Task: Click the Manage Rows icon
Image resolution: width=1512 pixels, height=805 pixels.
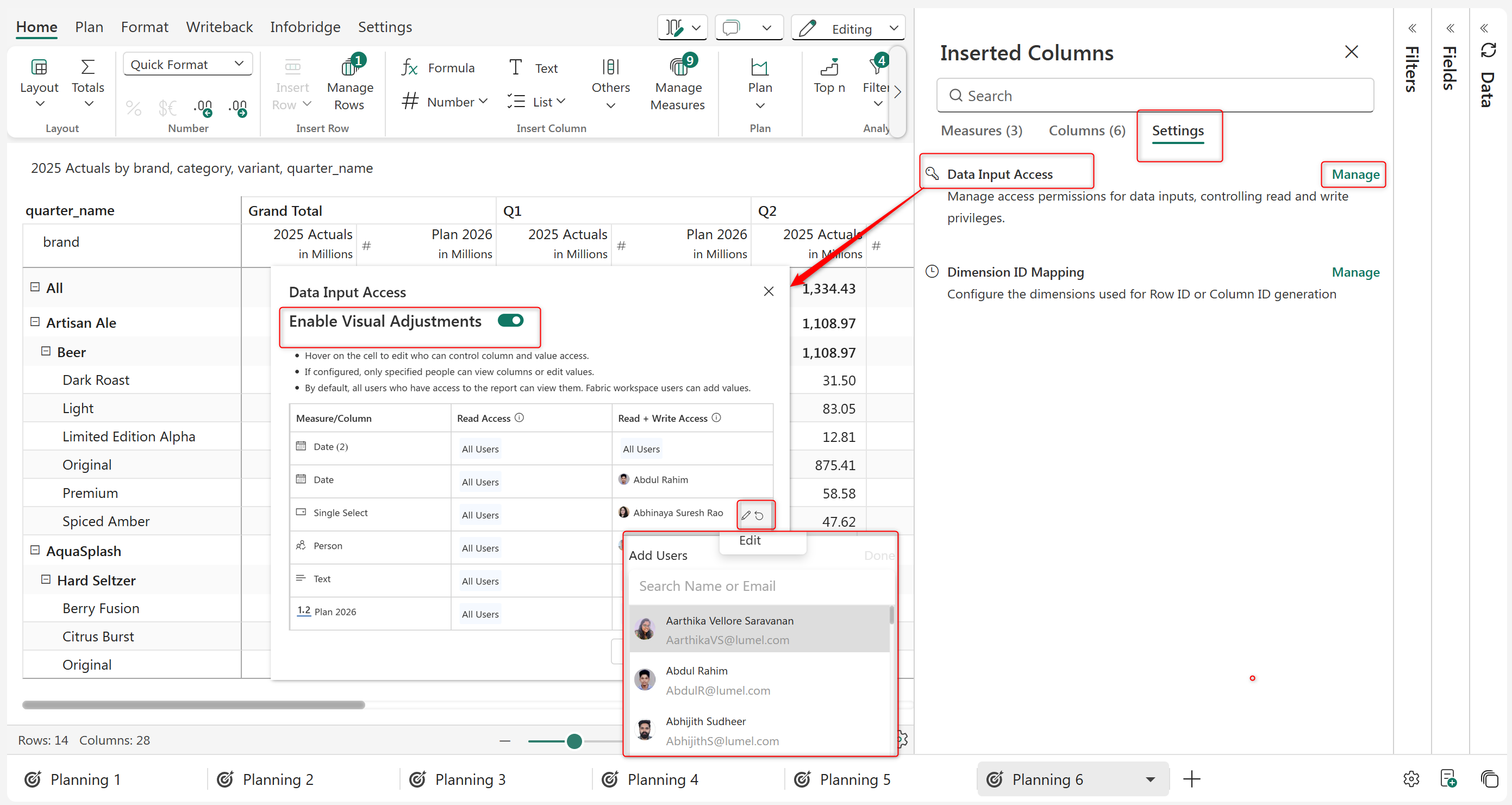Action: [350, 67]
